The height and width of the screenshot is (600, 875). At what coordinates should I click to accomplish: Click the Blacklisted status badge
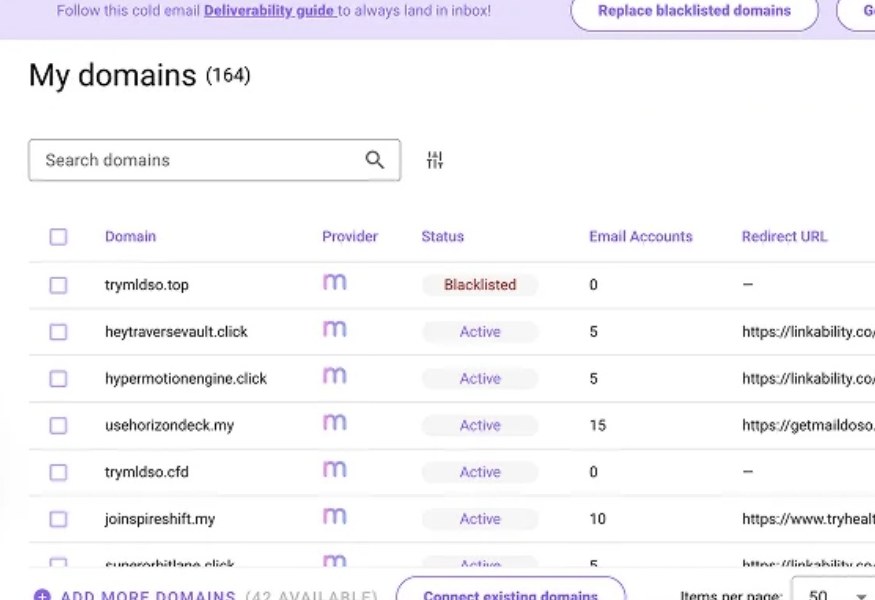(480, 285)
